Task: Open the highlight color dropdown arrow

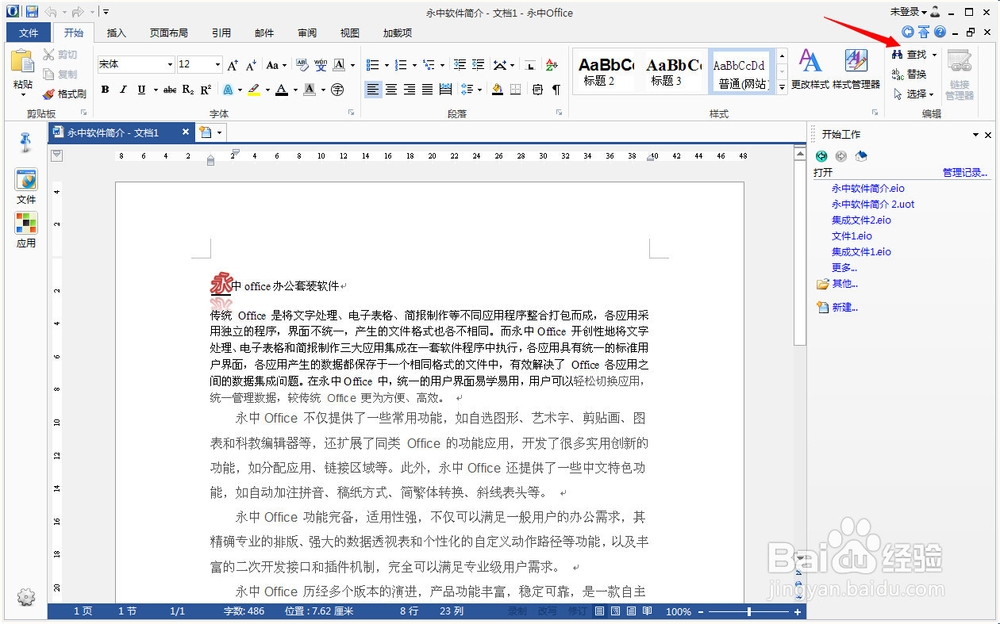Action: (x=267, y=90)
